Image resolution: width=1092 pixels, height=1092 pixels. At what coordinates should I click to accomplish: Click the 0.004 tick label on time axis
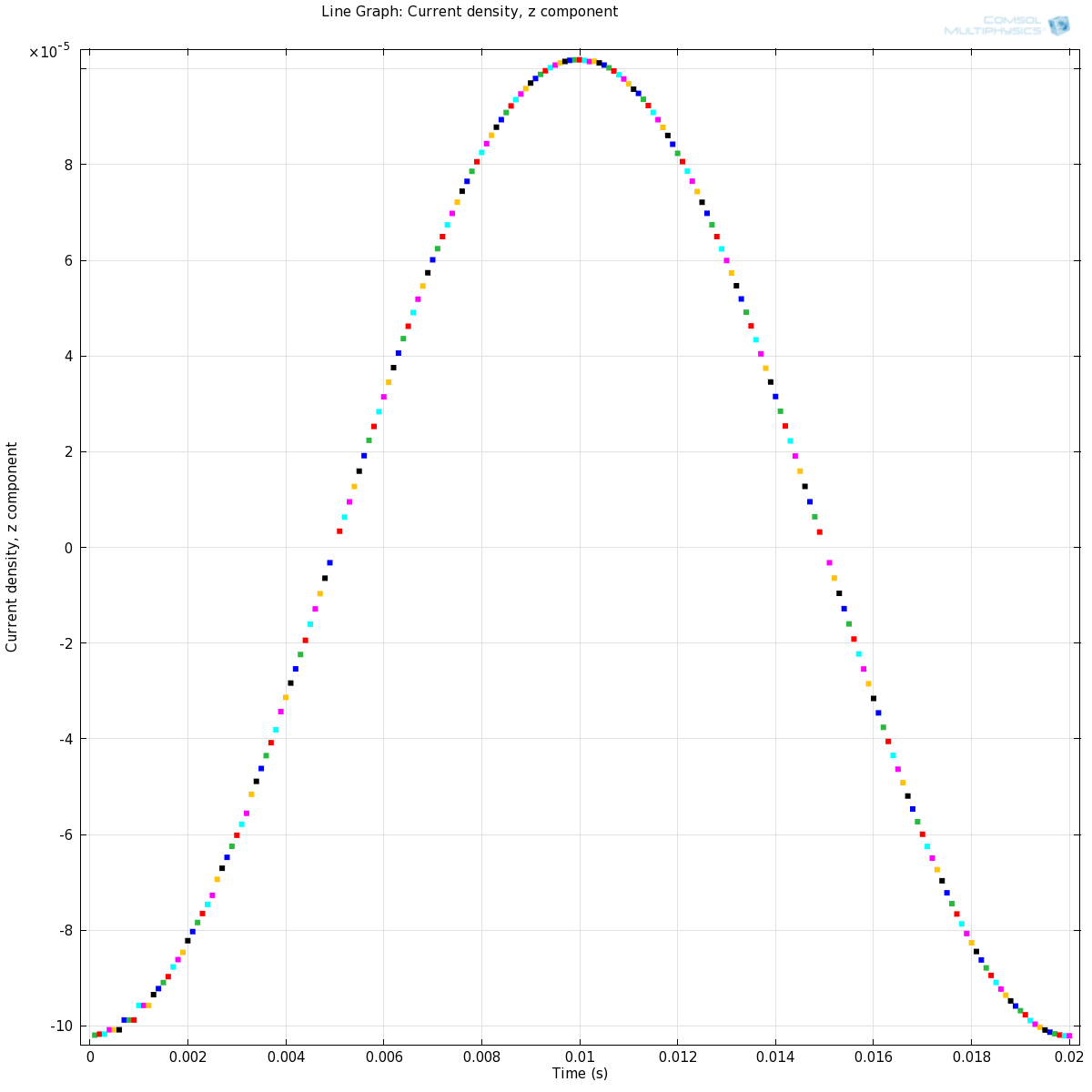click(x=286, y=1057)
